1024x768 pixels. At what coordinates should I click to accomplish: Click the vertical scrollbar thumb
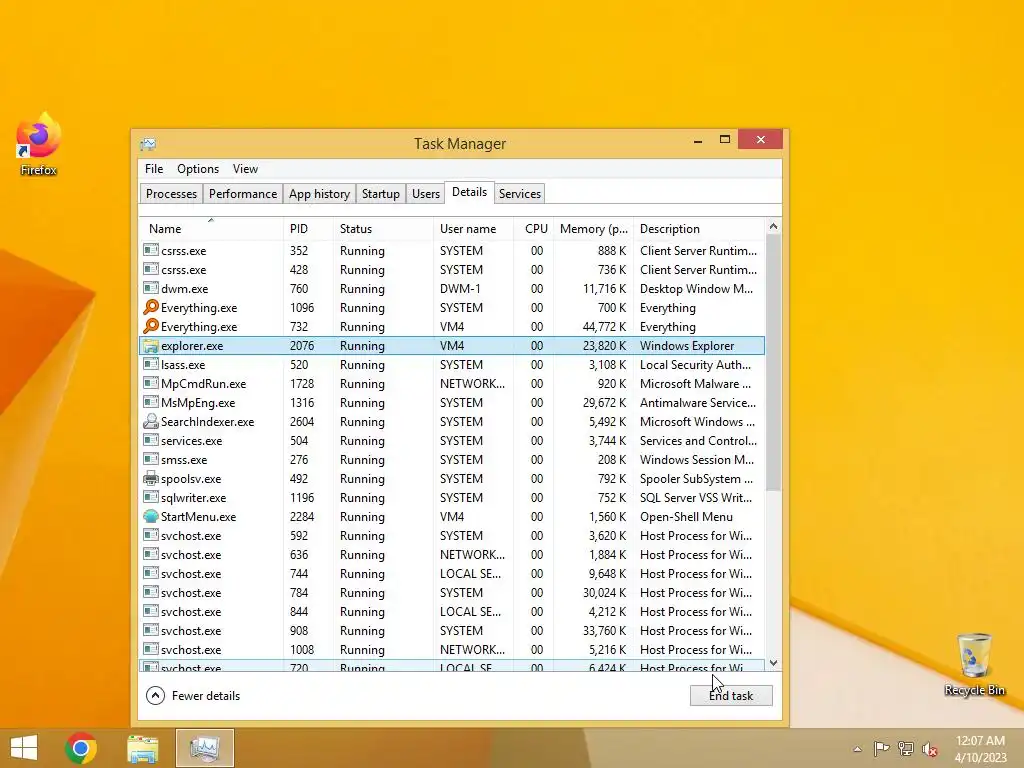click(x=773, y=362)
